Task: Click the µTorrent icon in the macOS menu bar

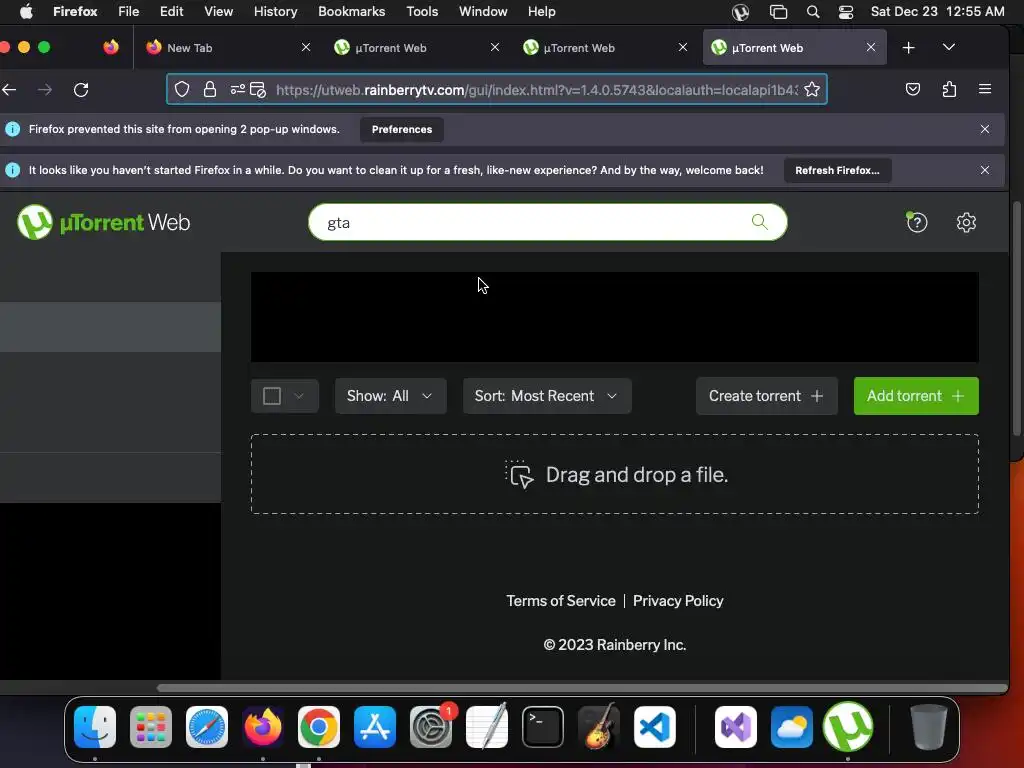Action: (x=740, y=12)
